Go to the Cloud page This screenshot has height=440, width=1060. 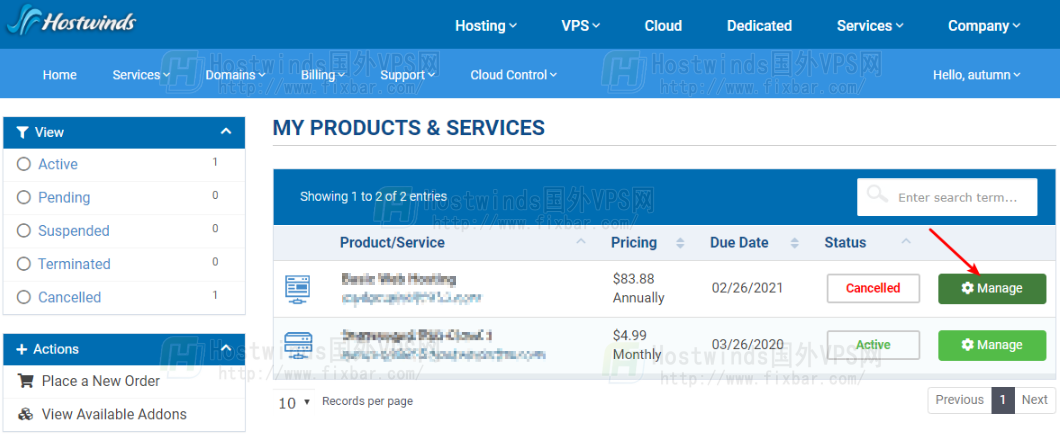(x=663, y=26)
